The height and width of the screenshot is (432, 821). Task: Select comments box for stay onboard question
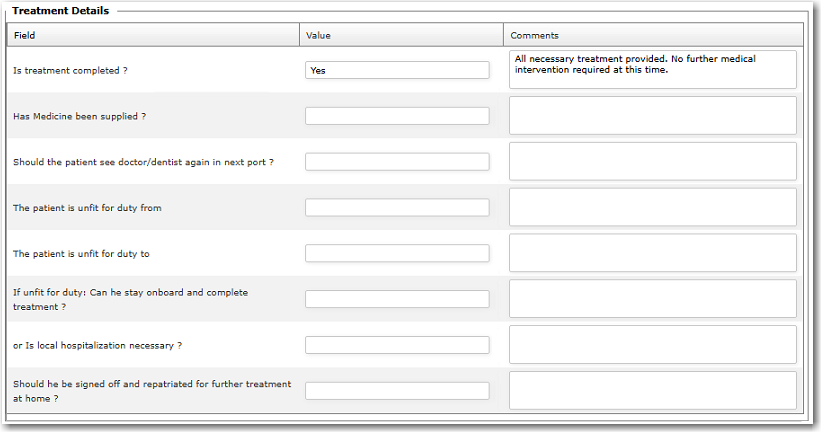pos(652,299)
